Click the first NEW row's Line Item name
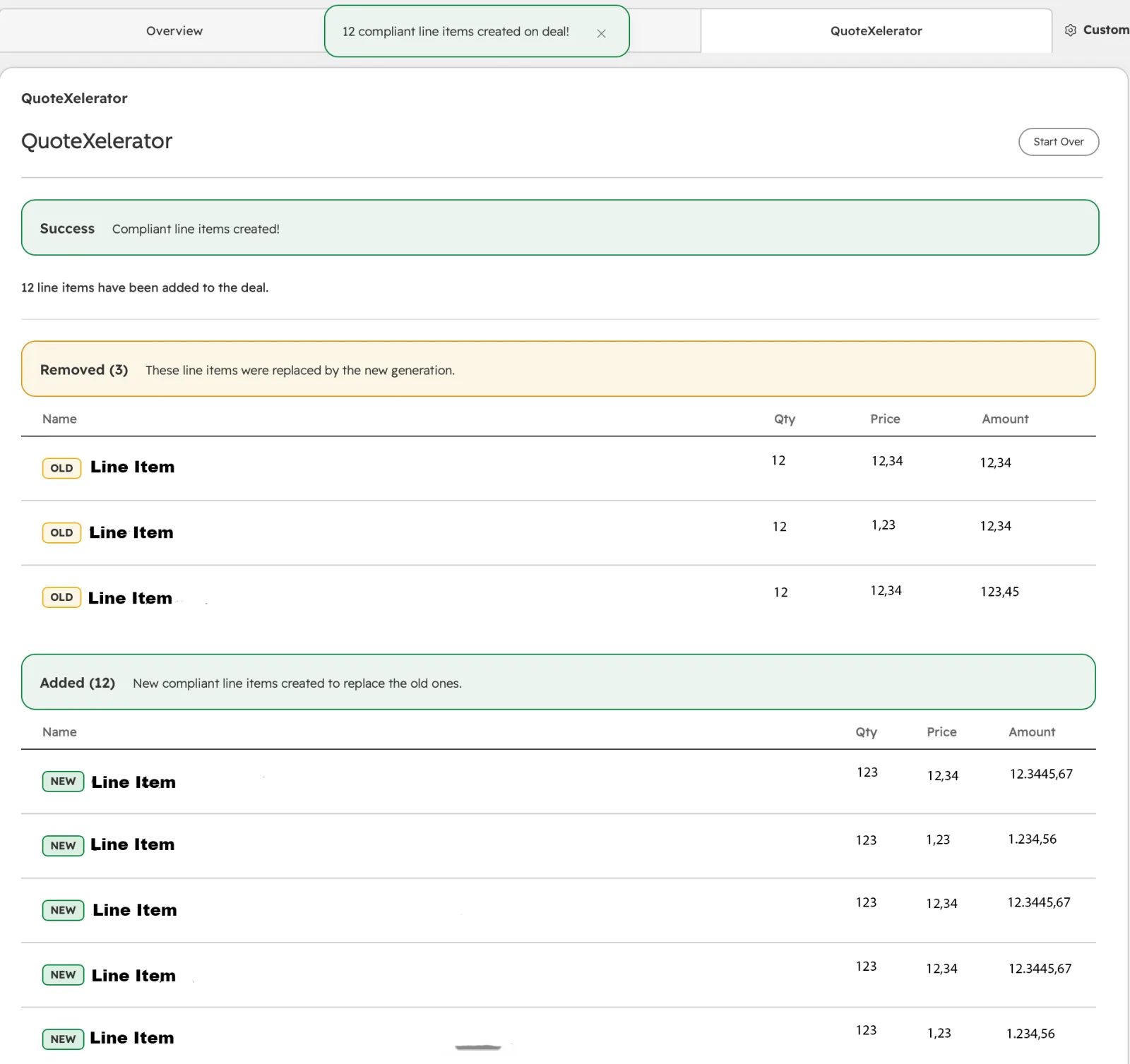This screenshot has width=1130, height=1064. pyautogui.click(x=133, y=782)
